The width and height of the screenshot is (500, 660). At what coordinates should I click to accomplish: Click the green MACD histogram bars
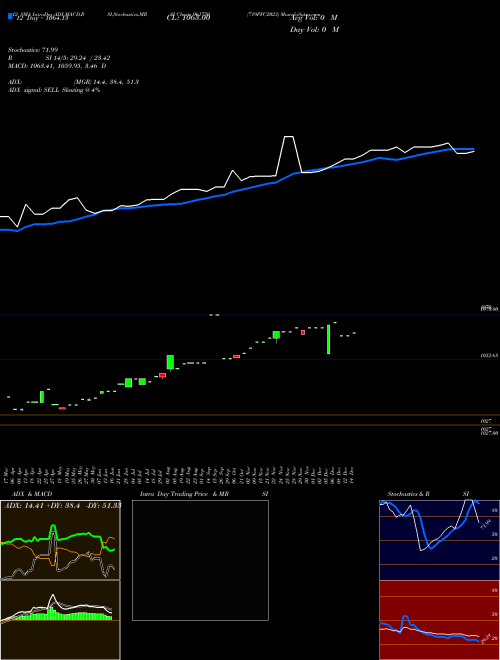63,615
